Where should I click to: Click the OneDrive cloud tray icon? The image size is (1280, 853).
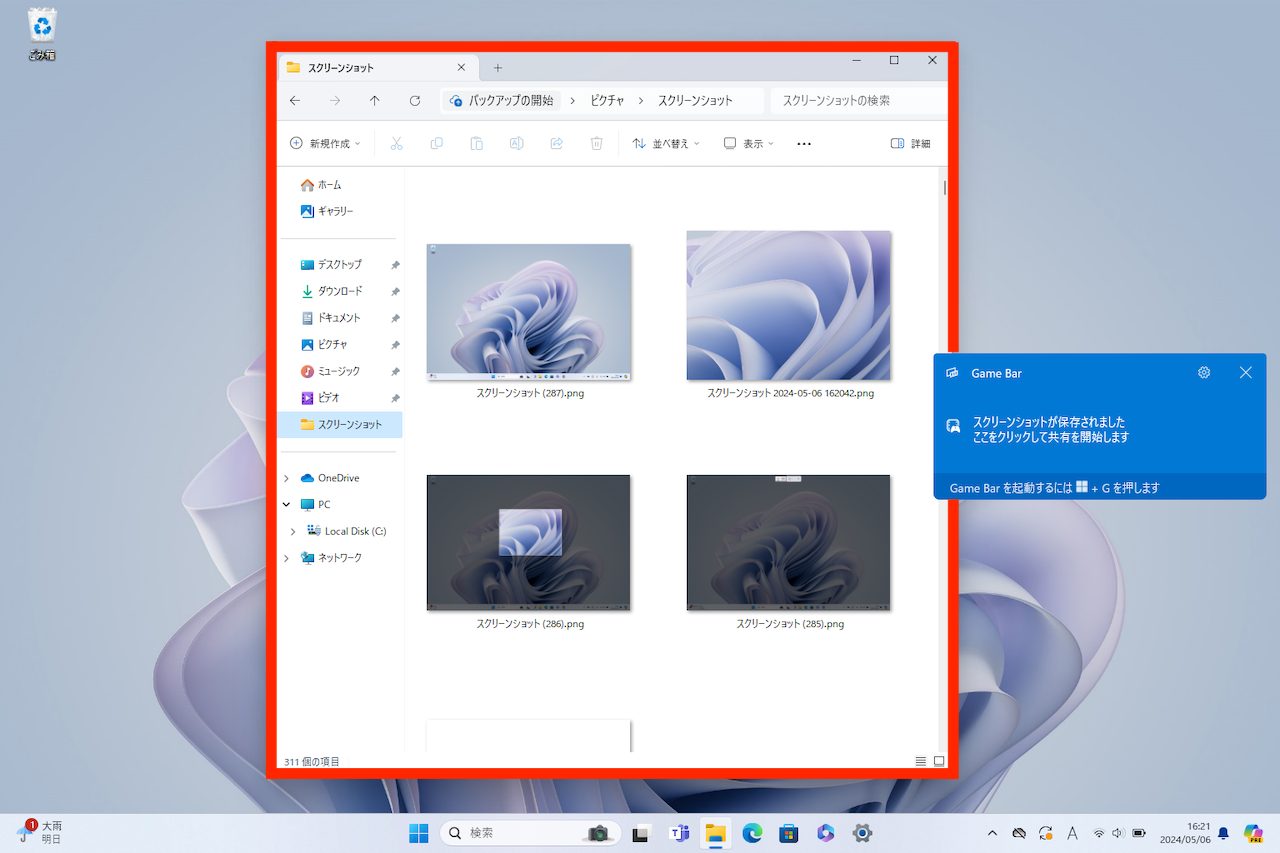(1019, 833)
